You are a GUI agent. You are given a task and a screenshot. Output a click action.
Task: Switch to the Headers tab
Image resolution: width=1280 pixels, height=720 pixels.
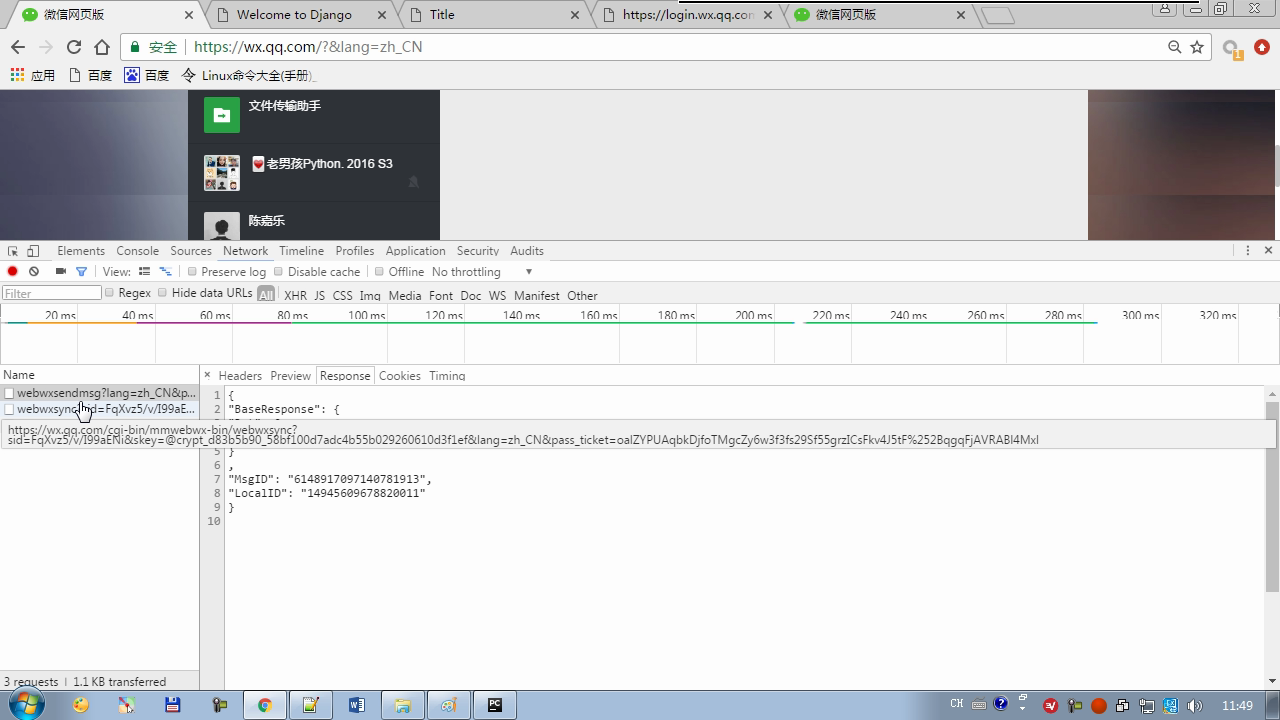tap(240, 376)
